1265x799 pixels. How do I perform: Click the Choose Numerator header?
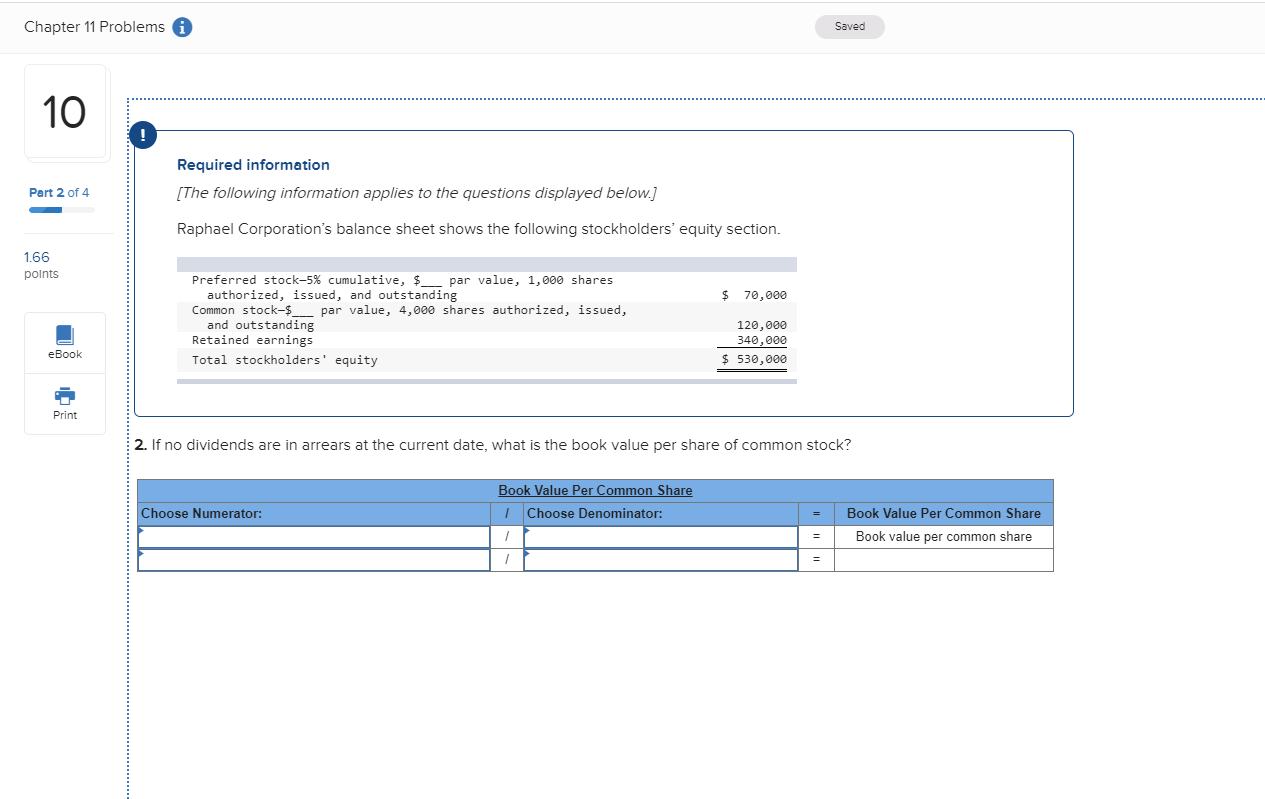[x=202, y=513]
